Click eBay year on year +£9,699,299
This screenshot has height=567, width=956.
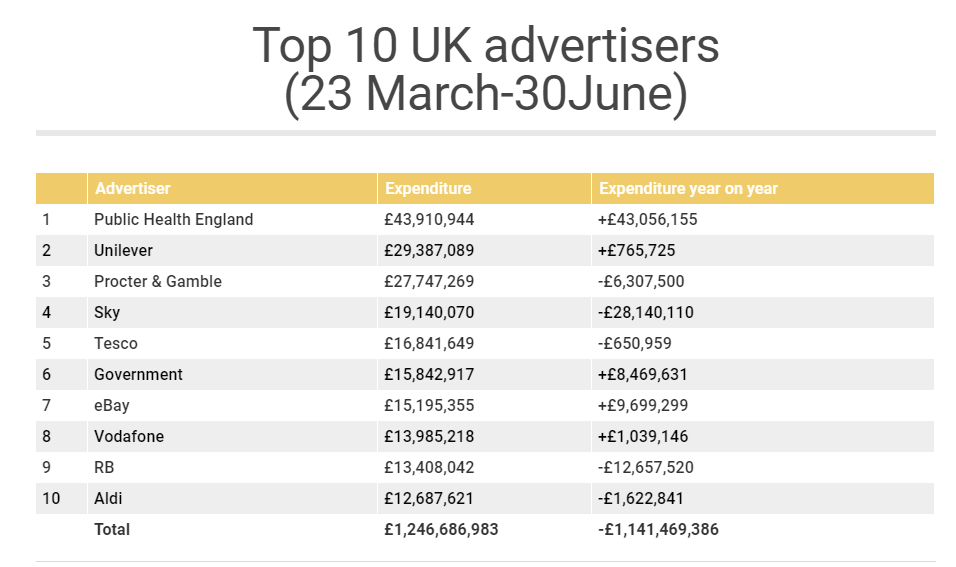(x=643, y=405)
